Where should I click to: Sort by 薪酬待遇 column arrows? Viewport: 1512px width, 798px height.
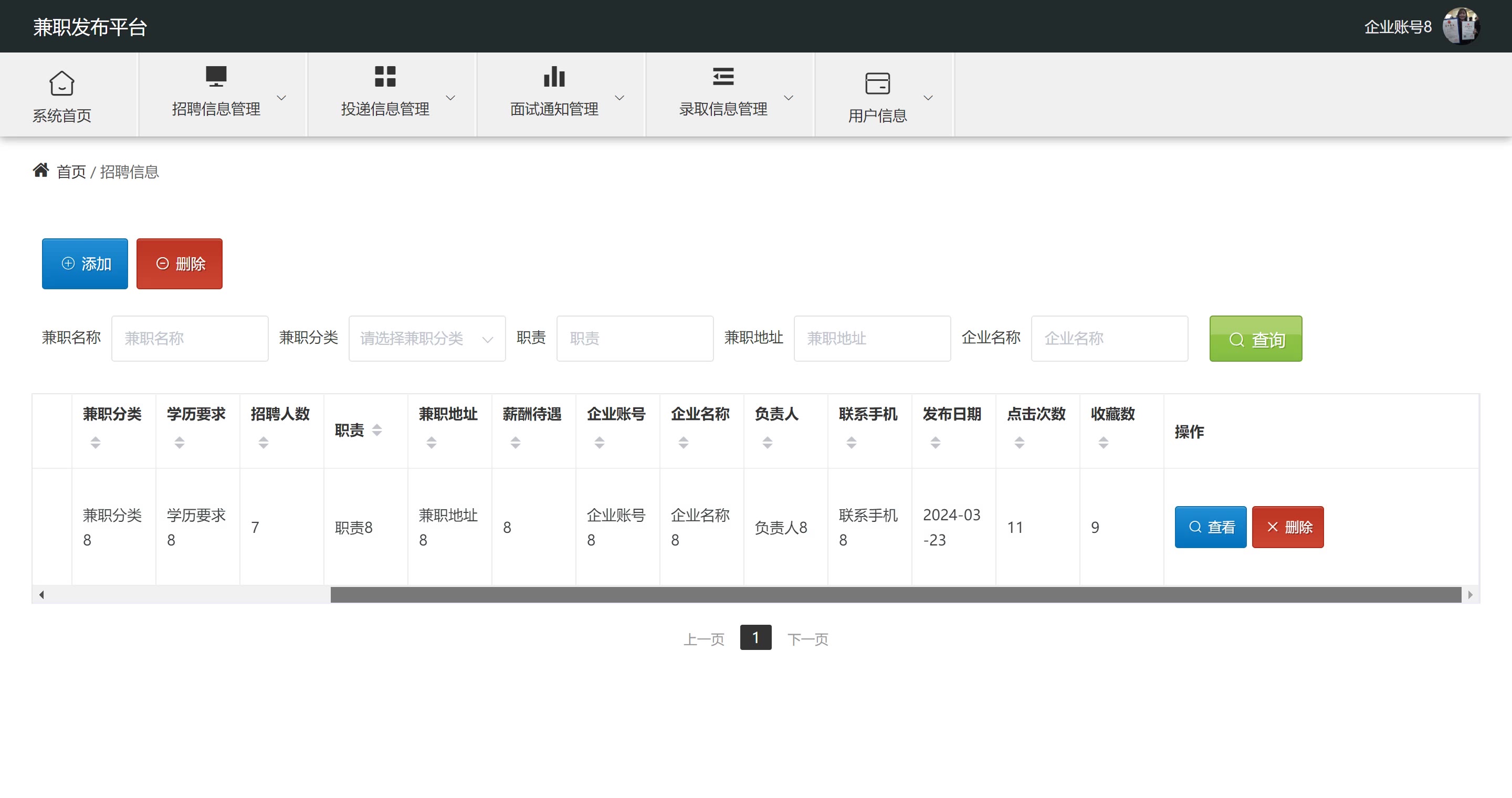point(516,443)
